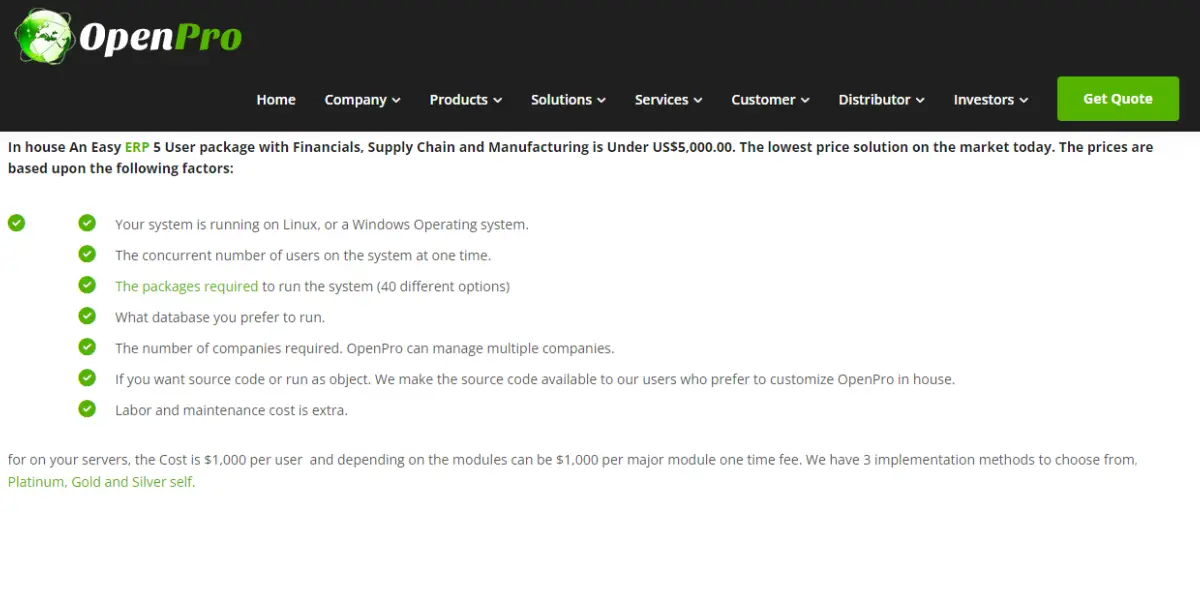The height and width of the screenshot is (600, 1200).
Task: Follow the green ERP link in the heading
Action: (x=137, y=147)
